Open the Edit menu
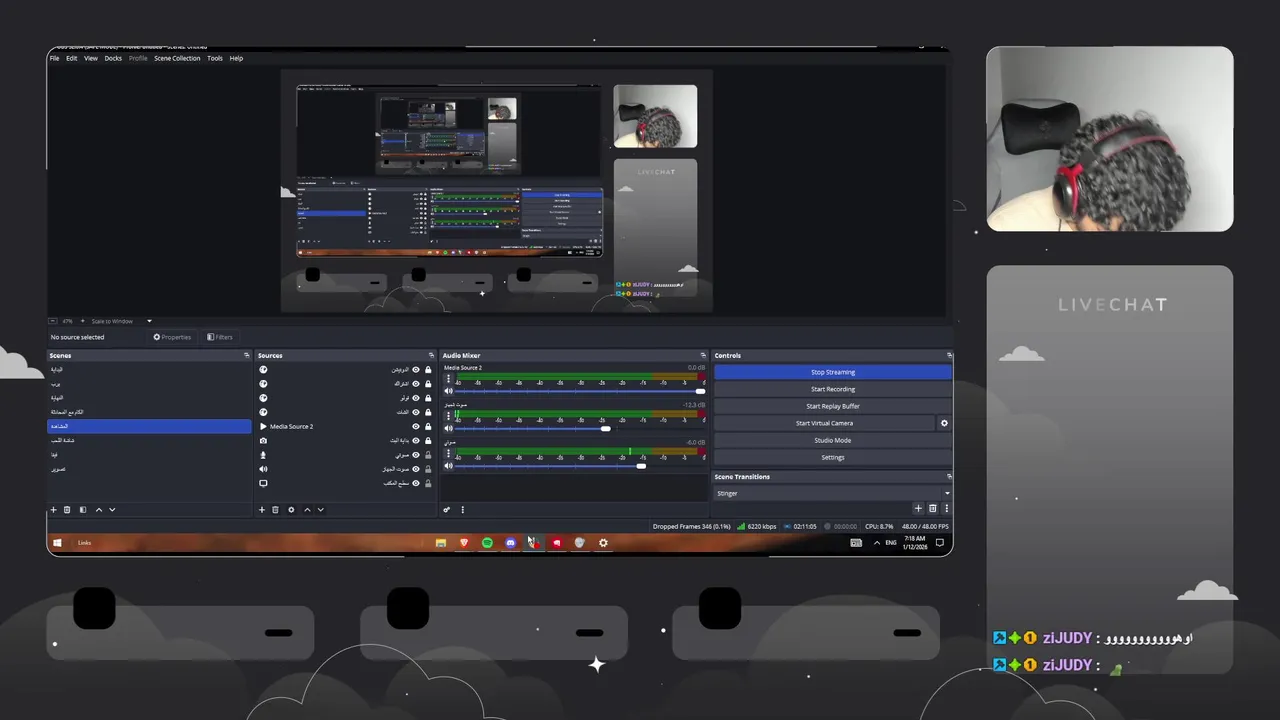Viewport: 1280px width, 720px height. point(72,58)
